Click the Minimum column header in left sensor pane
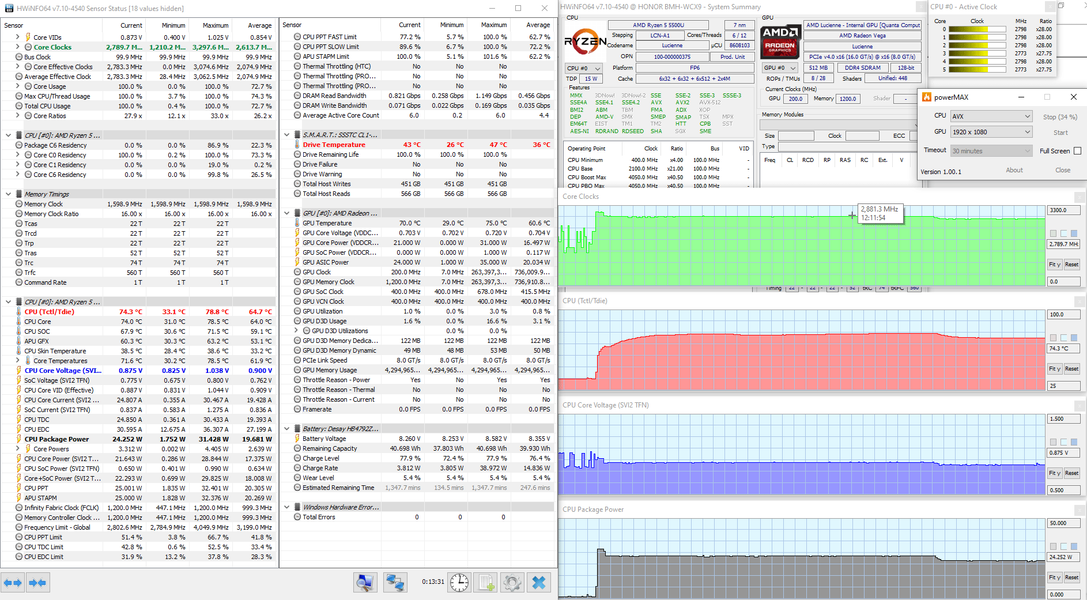Image resolution: width=1087 pixels, height=600 pixels. [x=173, y=25]
